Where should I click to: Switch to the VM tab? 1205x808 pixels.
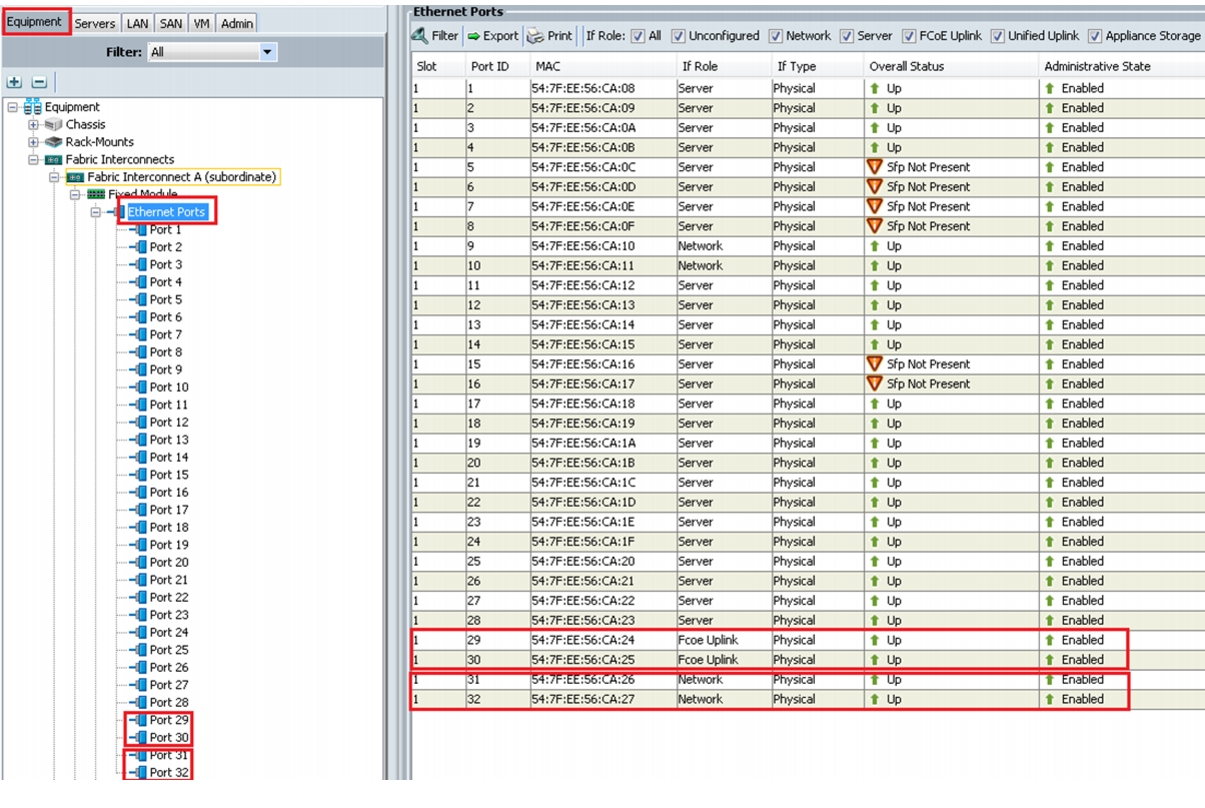click(202, 23)
